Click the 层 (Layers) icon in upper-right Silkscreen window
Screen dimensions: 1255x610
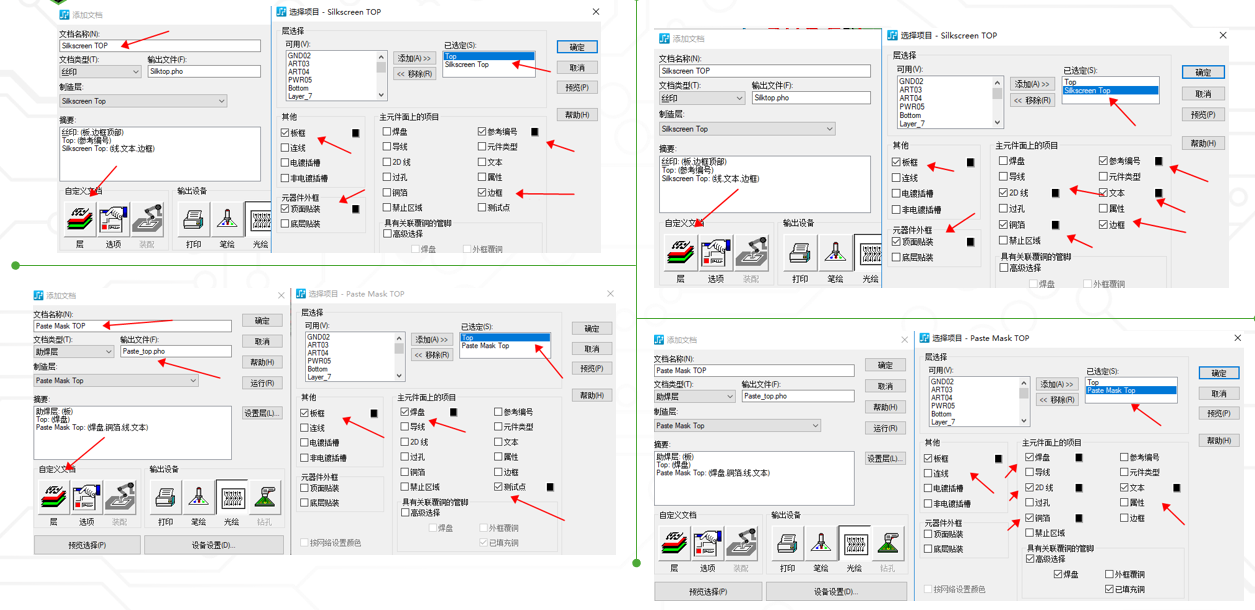click(x=680, y=253)
